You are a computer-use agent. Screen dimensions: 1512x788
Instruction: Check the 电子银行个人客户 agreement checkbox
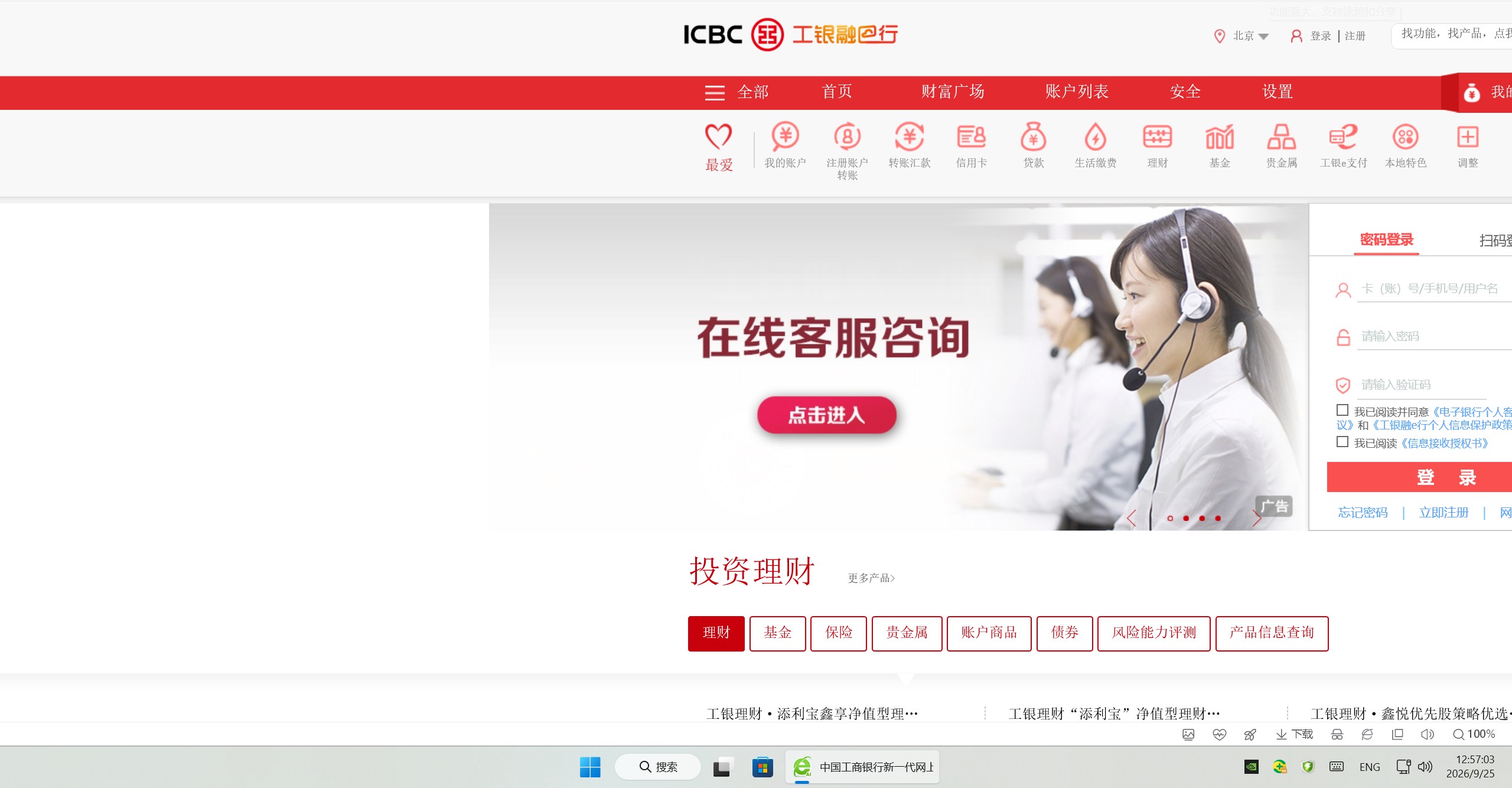1342,410
